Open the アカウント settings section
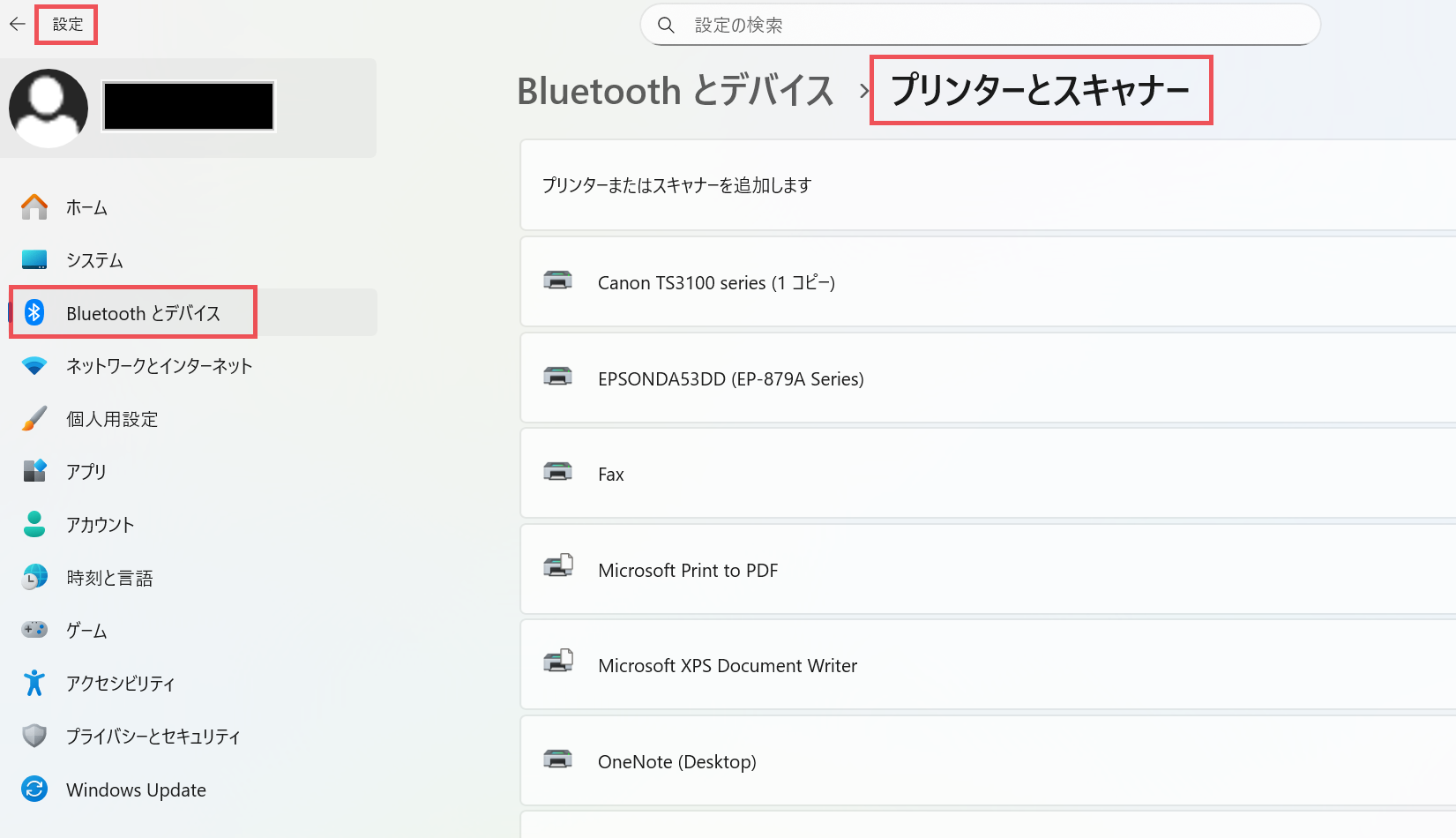 point(100,525)
